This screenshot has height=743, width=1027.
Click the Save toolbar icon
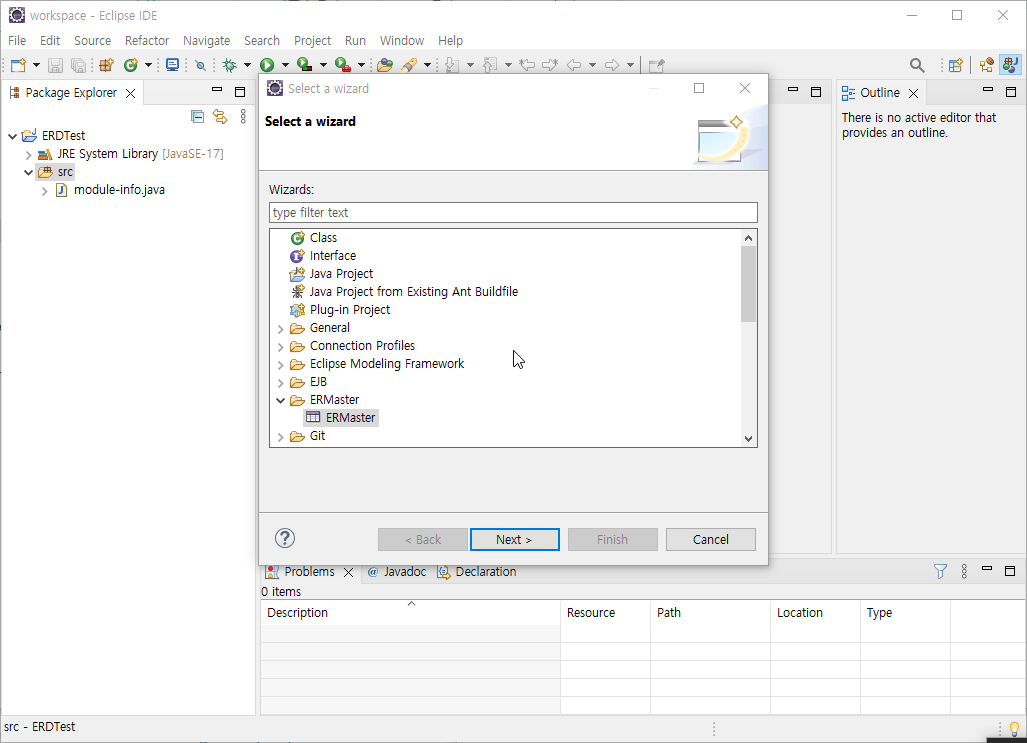point(56,65)
